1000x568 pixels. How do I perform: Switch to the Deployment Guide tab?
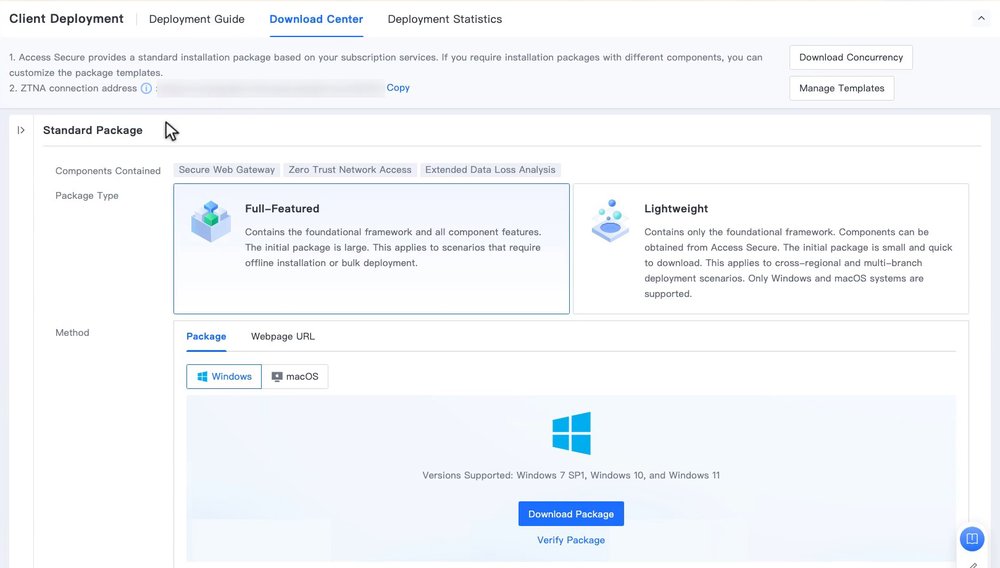(x=196, y=19)
